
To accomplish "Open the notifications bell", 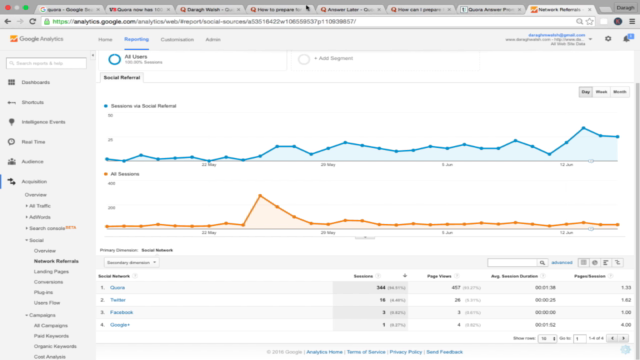I will [x=627, y=38].
